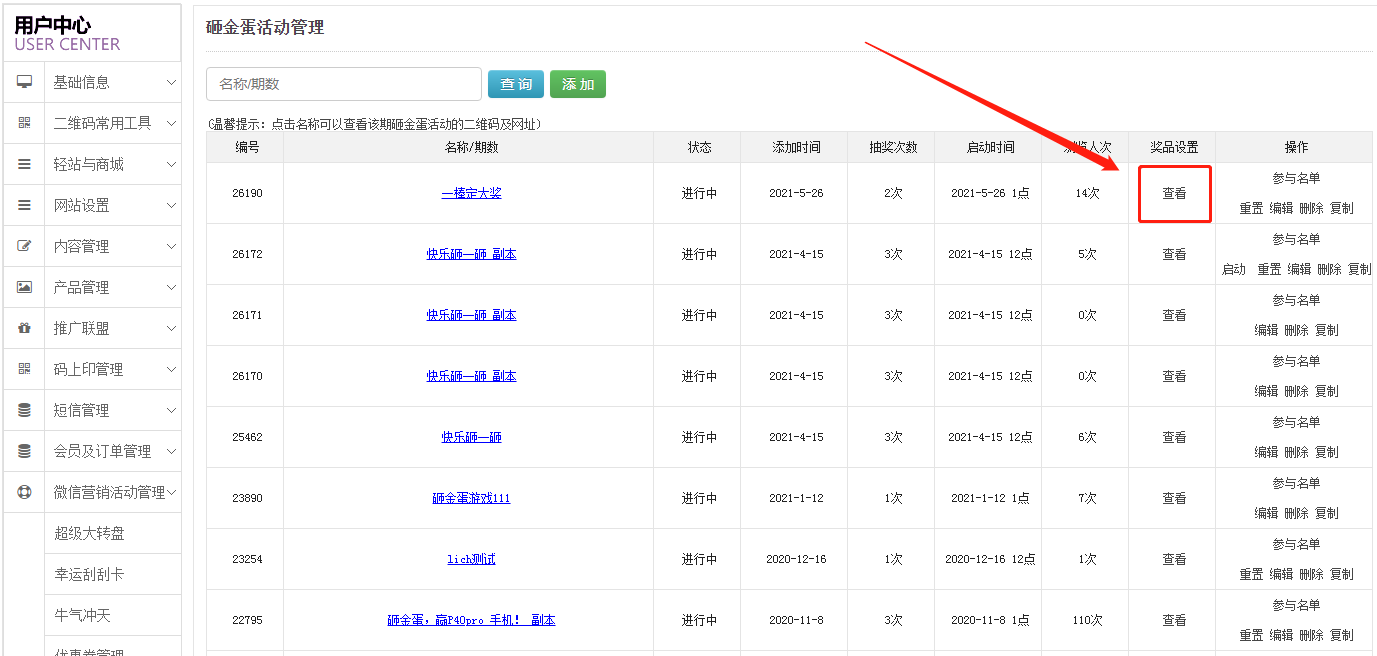Open the 一楼定大奖 activity link
The image size is (1377, 656).
click(471, 193)
